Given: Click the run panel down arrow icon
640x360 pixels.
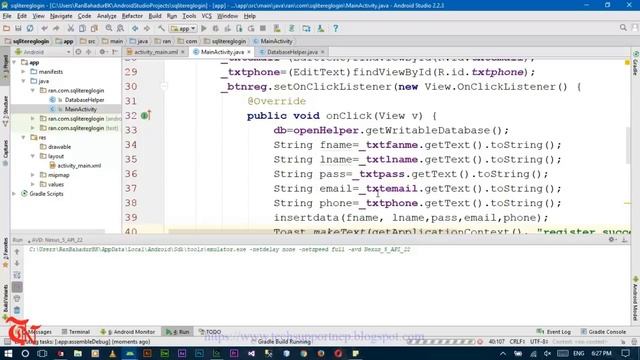Looking at the screenshot, I should click(x=17, y=264).
